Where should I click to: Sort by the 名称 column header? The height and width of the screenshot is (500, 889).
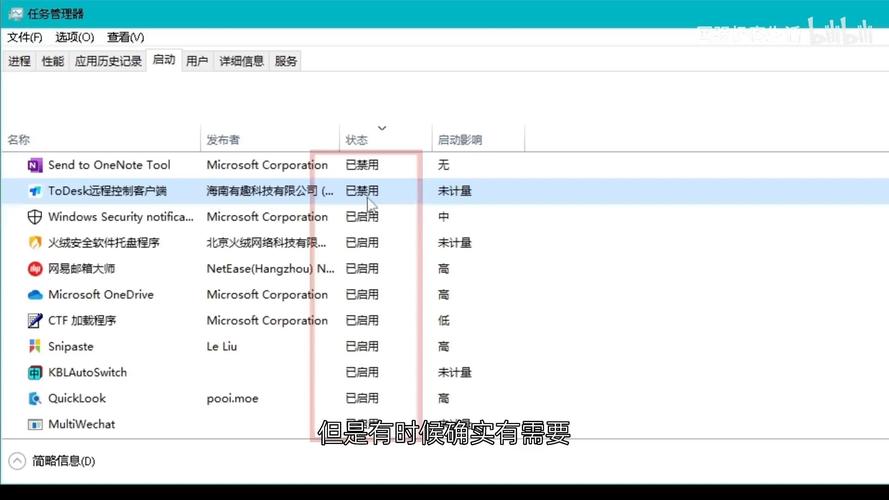[101, 139]
